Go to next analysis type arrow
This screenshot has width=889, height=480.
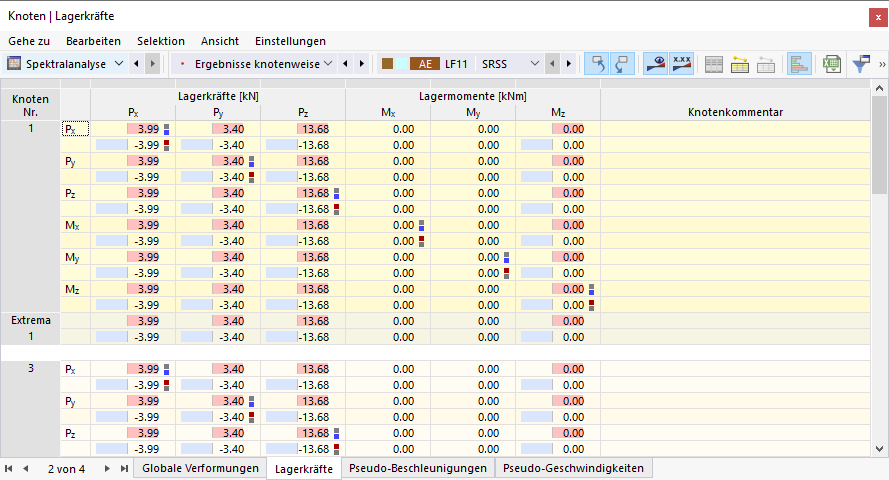(x=153, y=63)
